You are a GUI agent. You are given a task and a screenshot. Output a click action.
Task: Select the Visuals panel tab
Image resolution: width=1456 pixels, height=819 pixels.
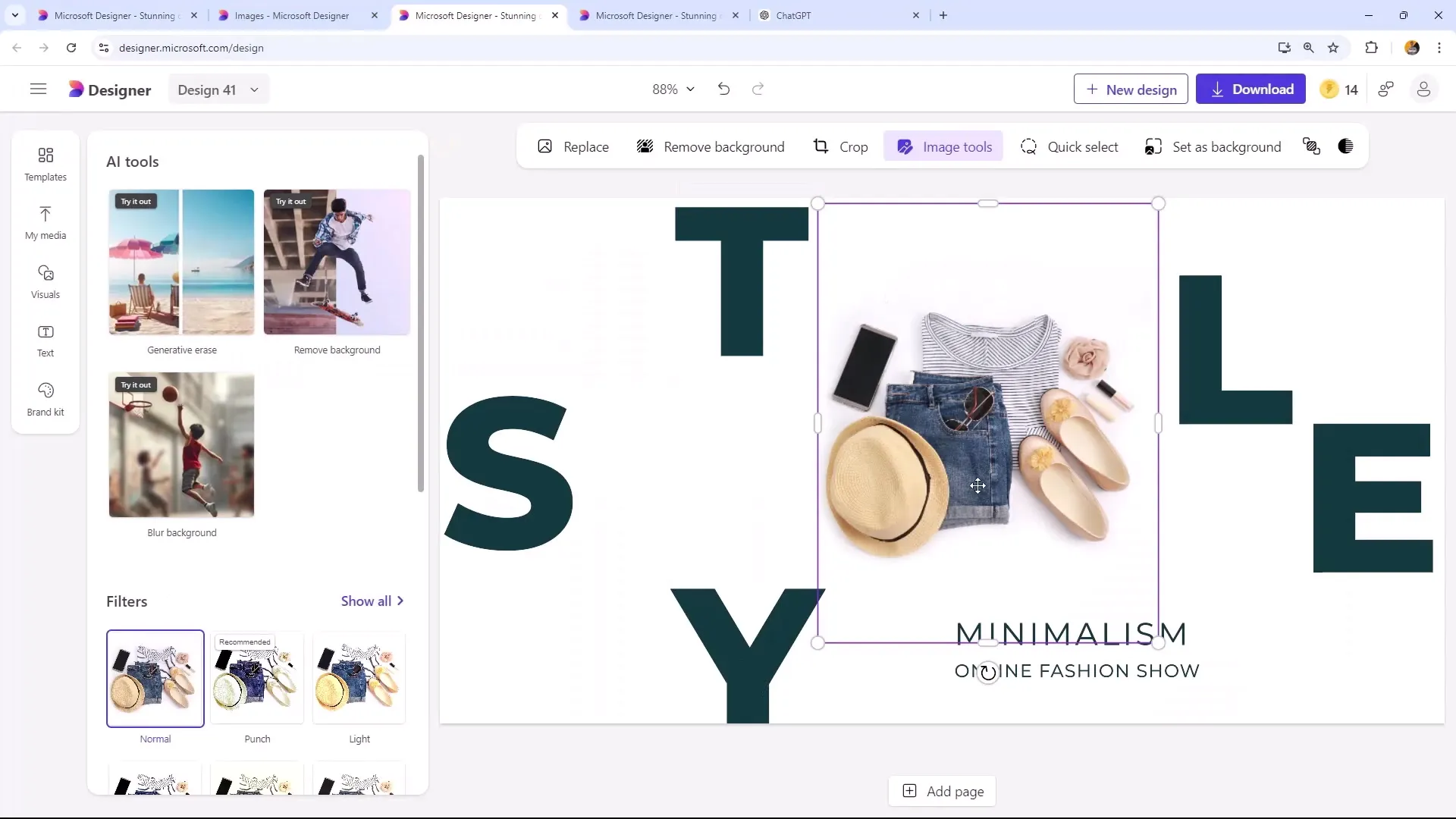(x=45, y=281)
